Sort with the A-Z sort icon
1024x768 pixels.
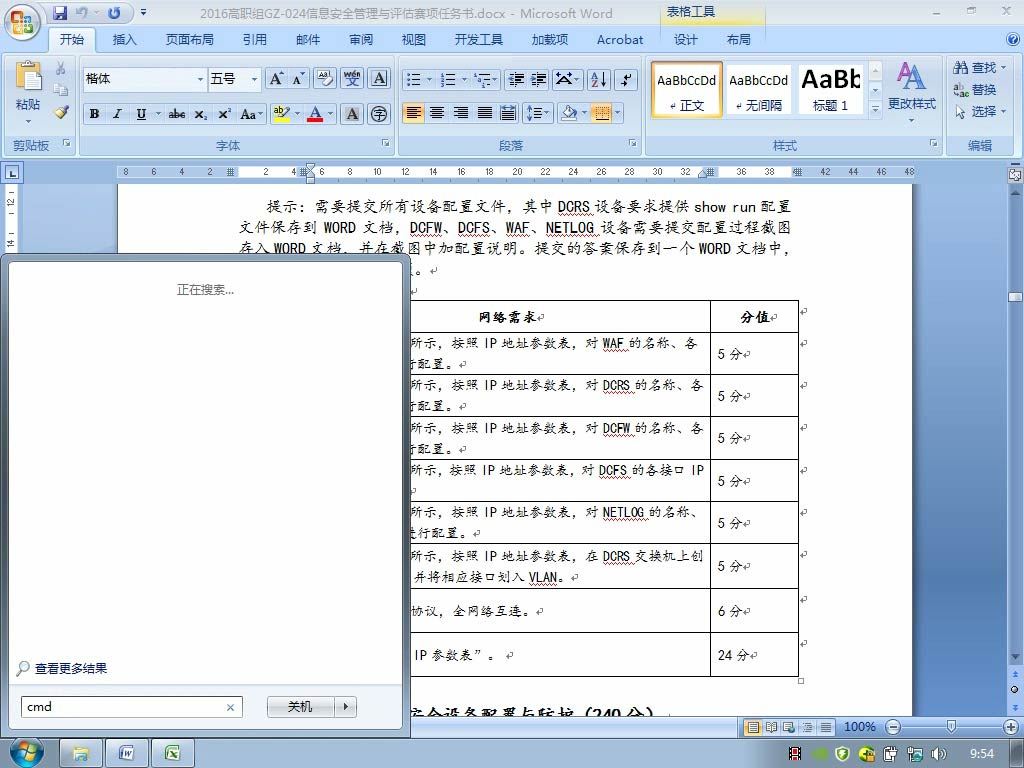pos(598,80)
